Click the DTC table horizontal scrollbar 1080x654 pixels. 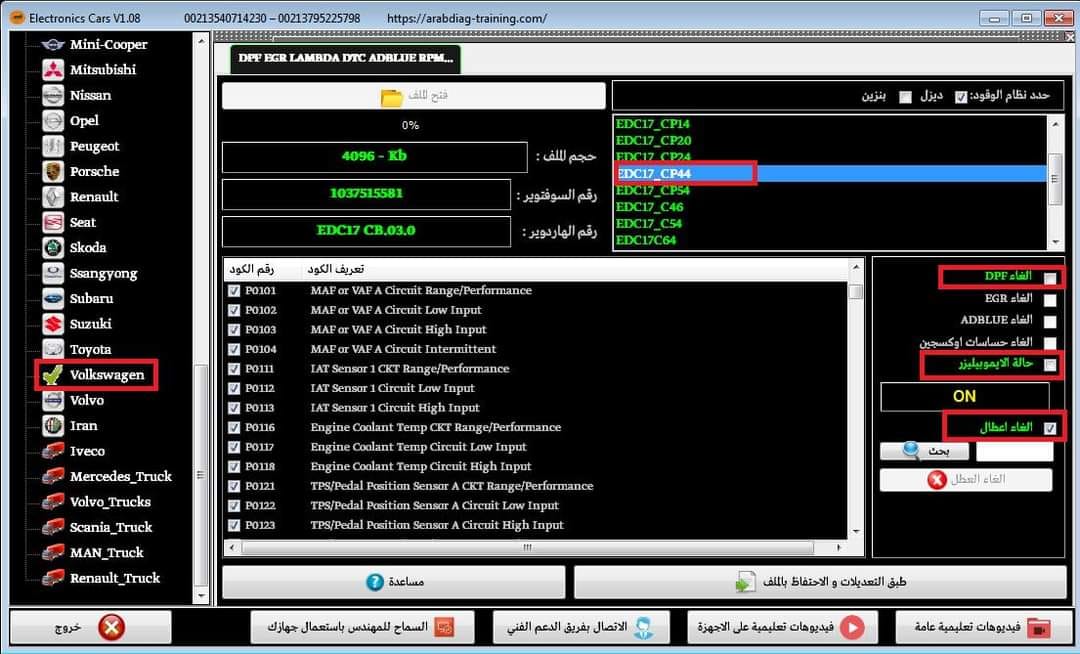(528, 548)
